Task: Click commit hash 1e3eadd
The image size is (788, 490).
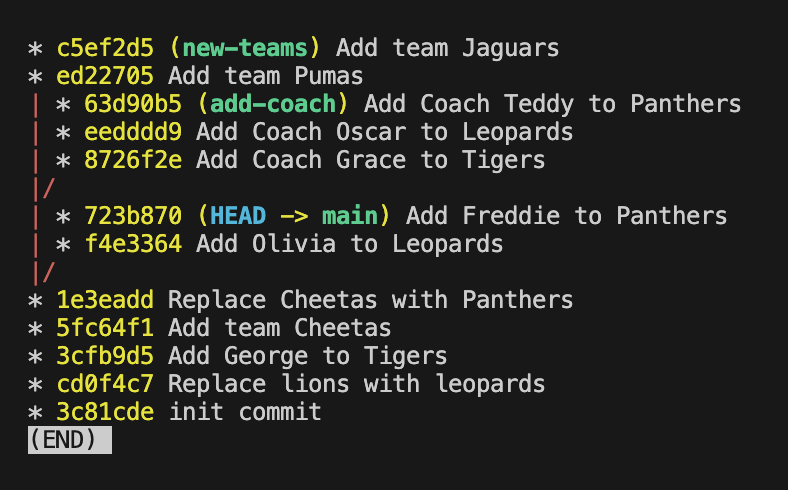Action: (x=105, y=300)
